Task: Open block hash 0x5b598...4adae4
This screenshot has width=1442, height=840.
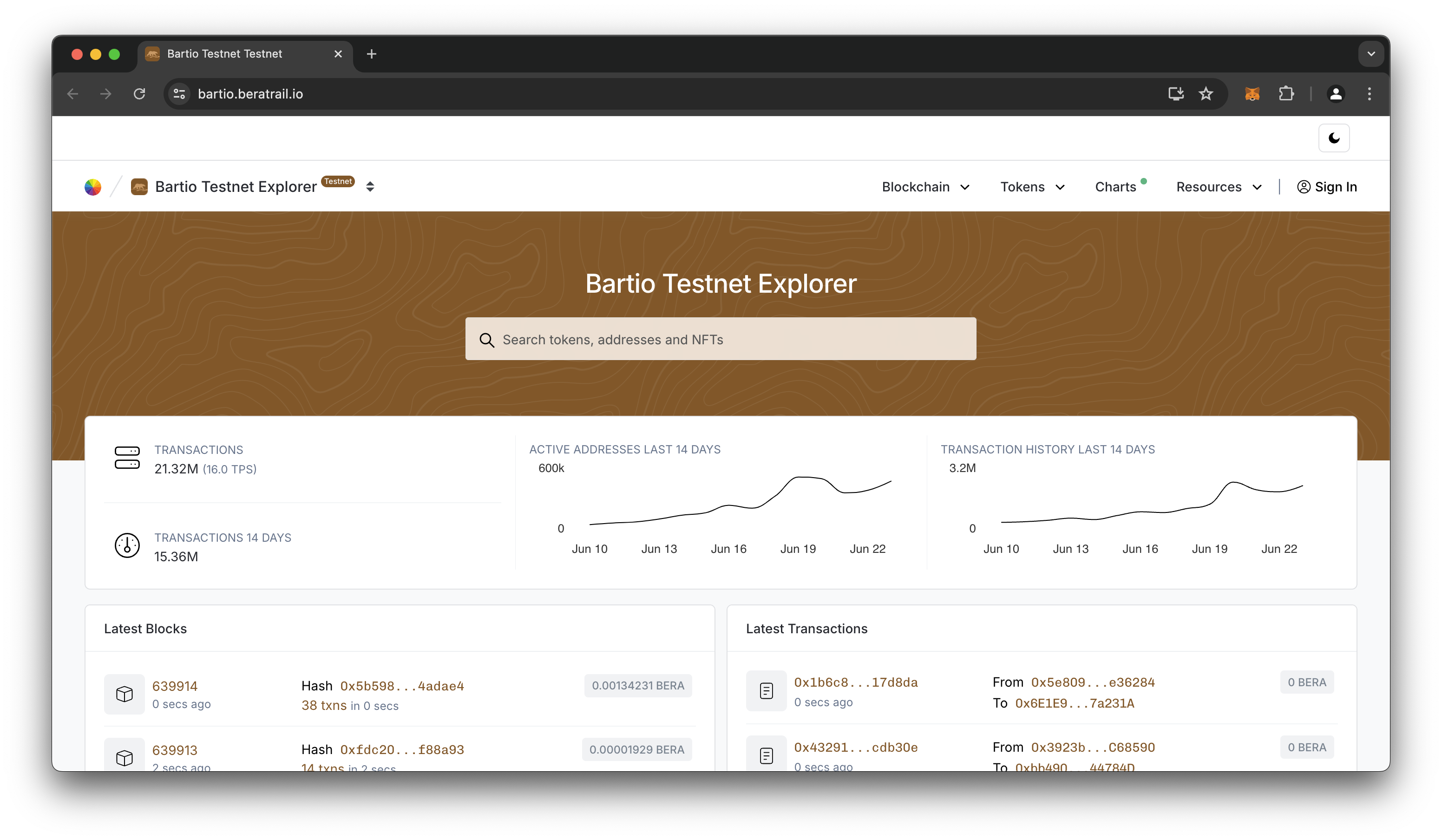Action: coord(402,685)
